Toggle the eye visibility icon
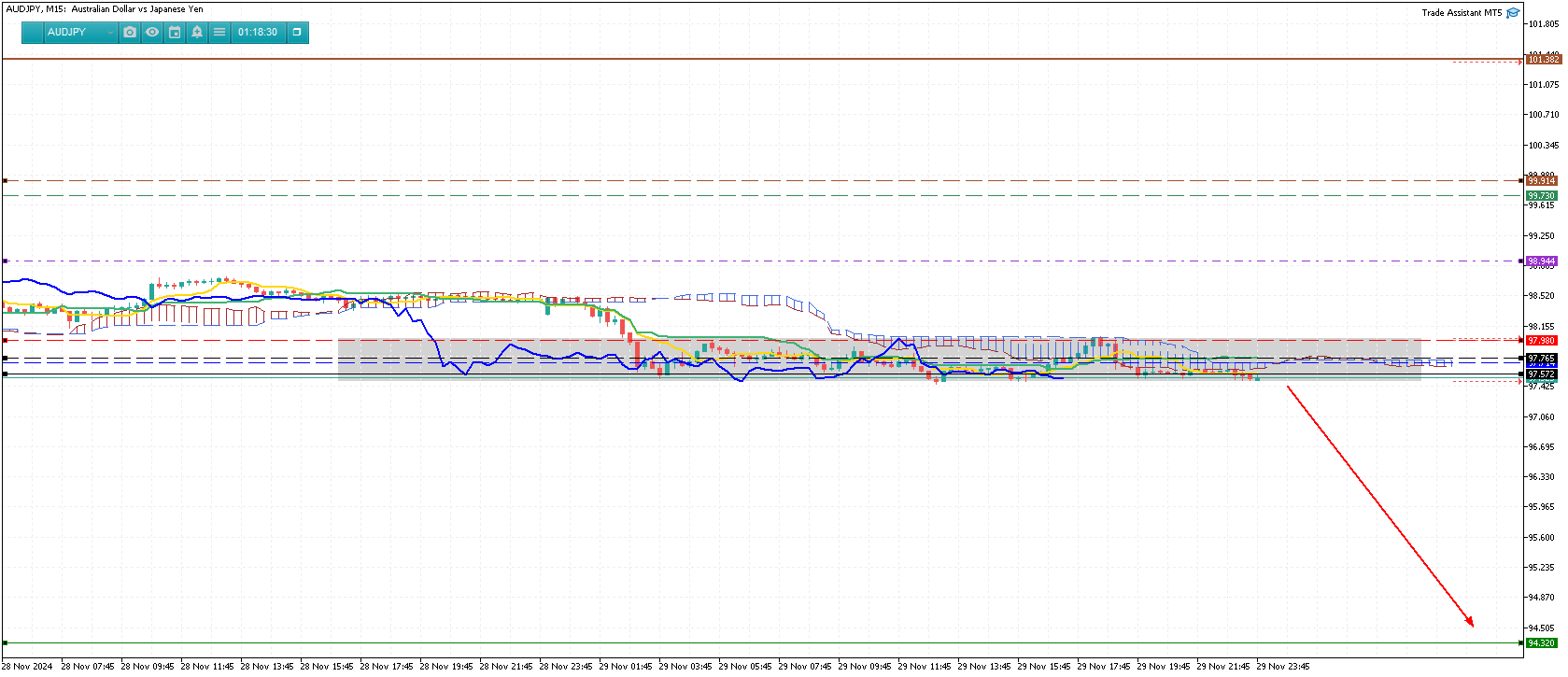The width and height of the screenshot is (1568, 677). coord(152,33)
